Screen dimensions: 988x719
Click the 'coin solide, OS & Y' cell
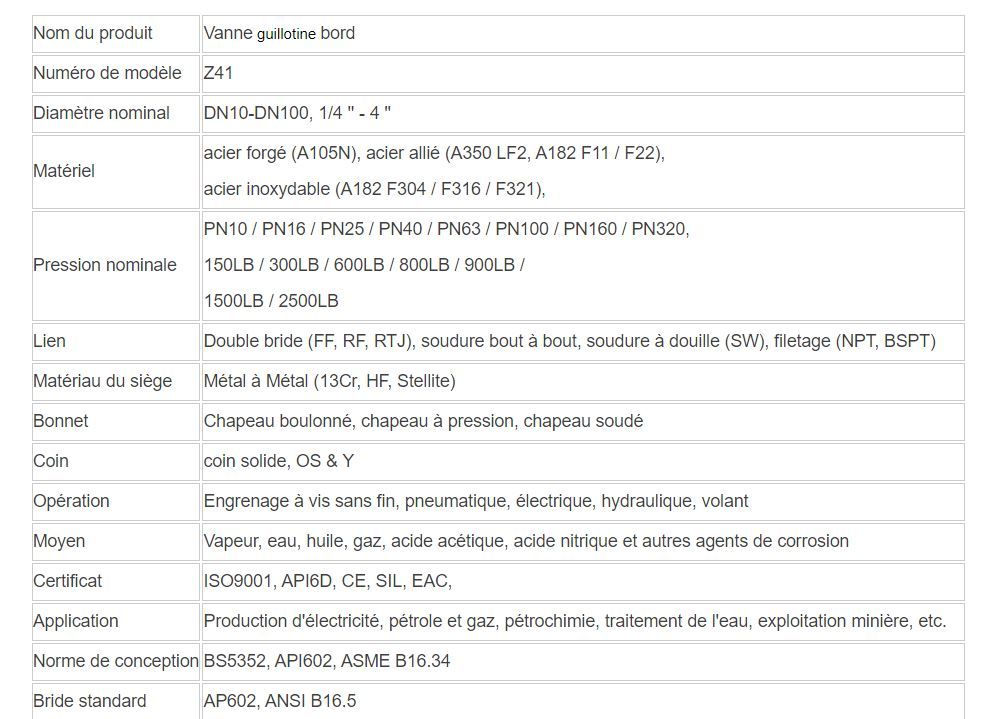(279, 461)
